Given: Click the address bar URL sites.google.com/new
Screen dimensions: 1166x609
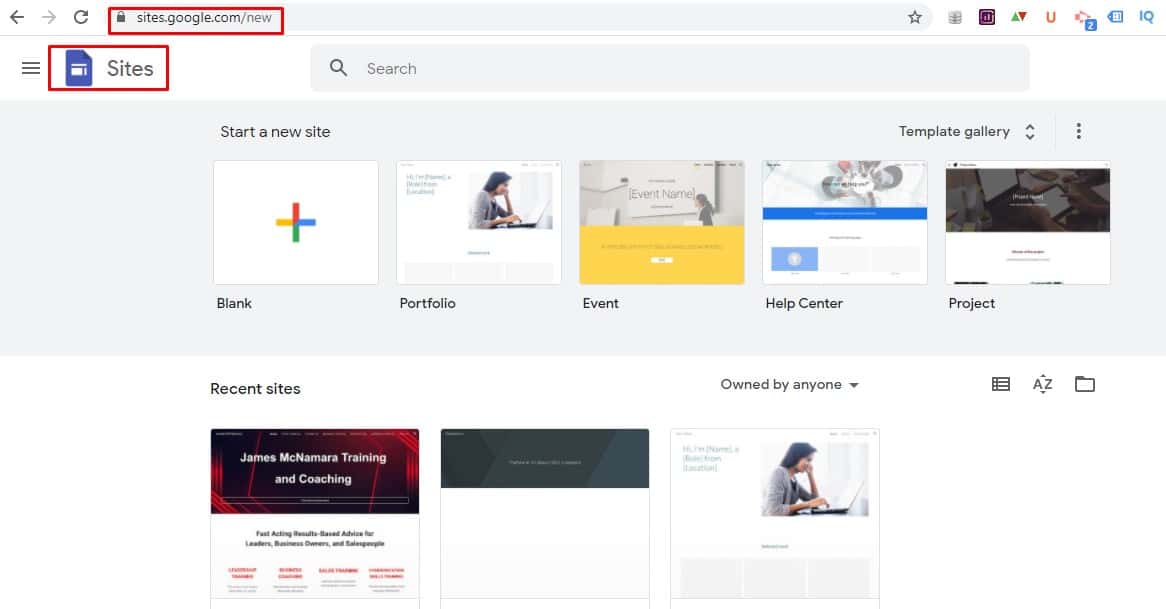Looking at the screenshot, I should 204,18.
